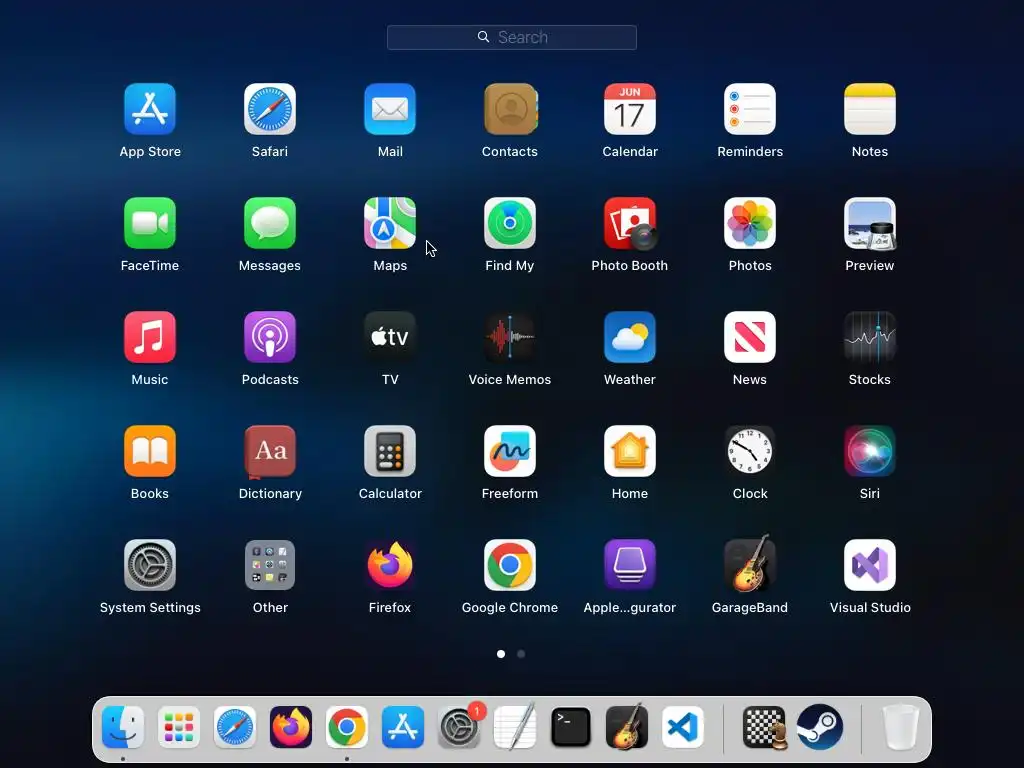Launch the Music app

150,337
